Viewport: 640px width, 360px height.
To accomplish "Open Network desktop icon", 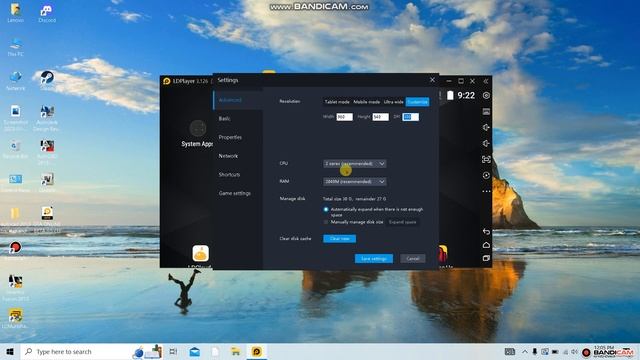I will [16, 81].
